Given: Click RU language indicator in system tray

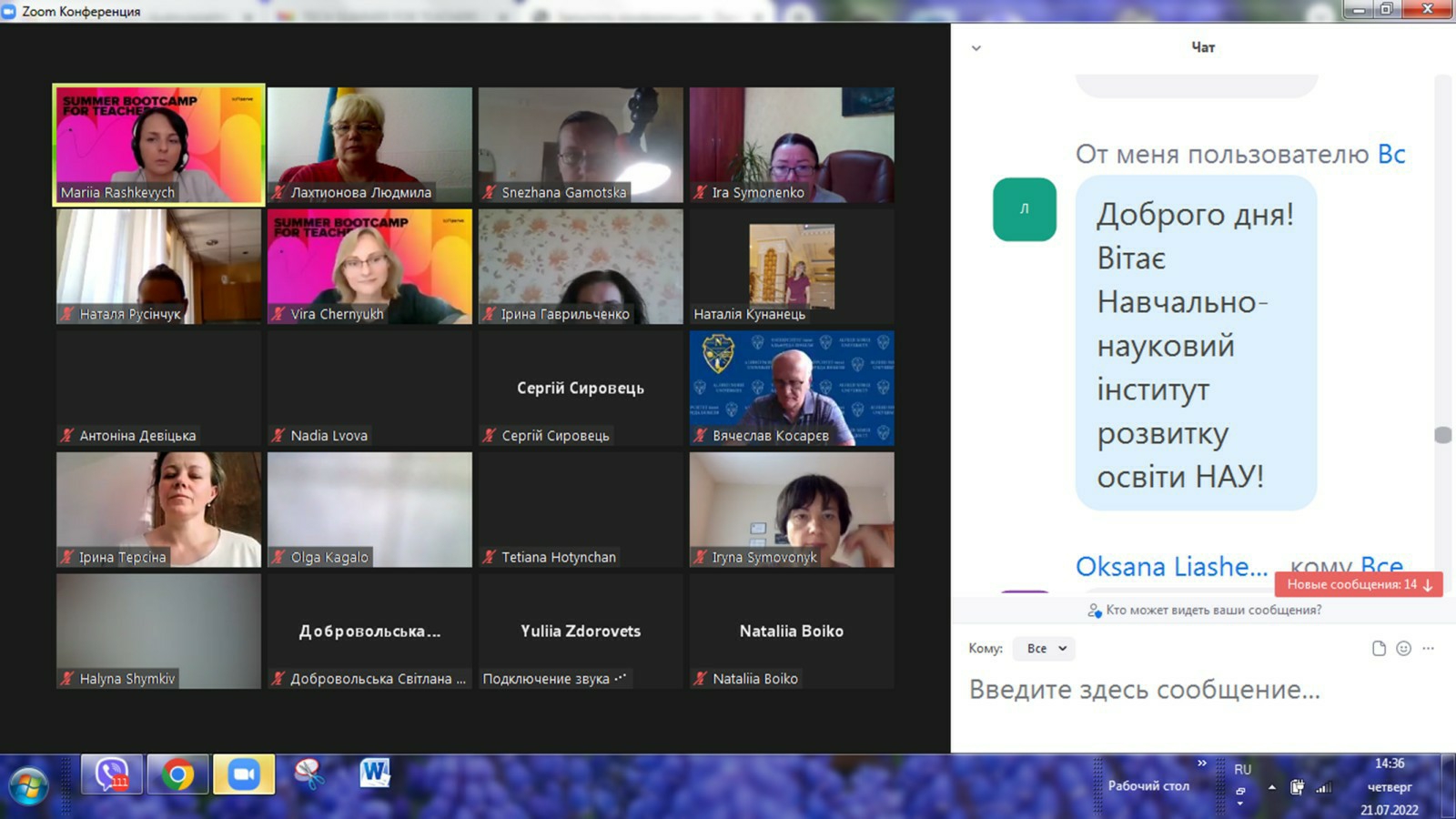Looking at the screenshot, I should (x=1242, y=770).
